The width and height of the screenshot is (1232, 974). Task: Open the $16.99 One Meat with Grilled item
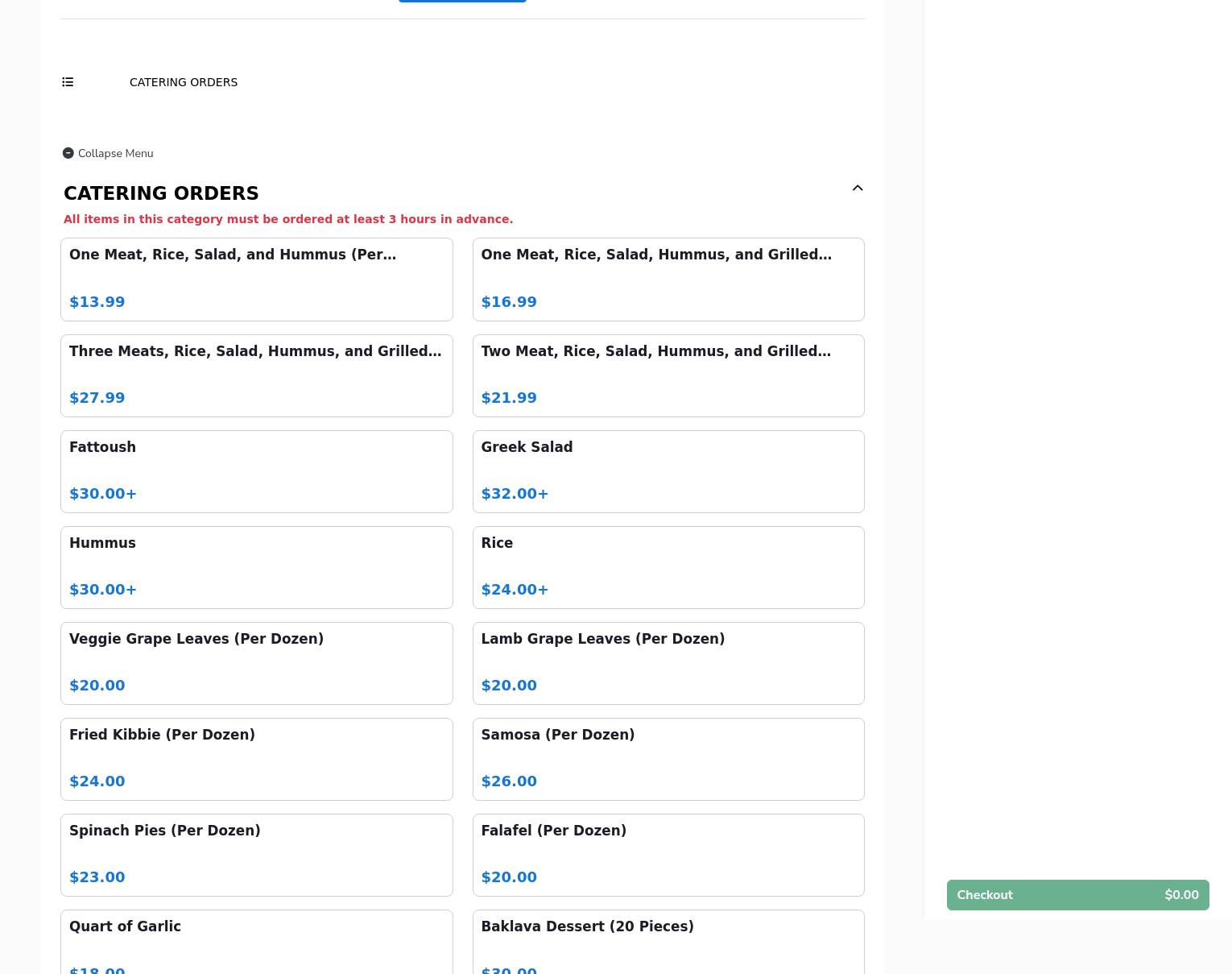click(x=668, y=280)
